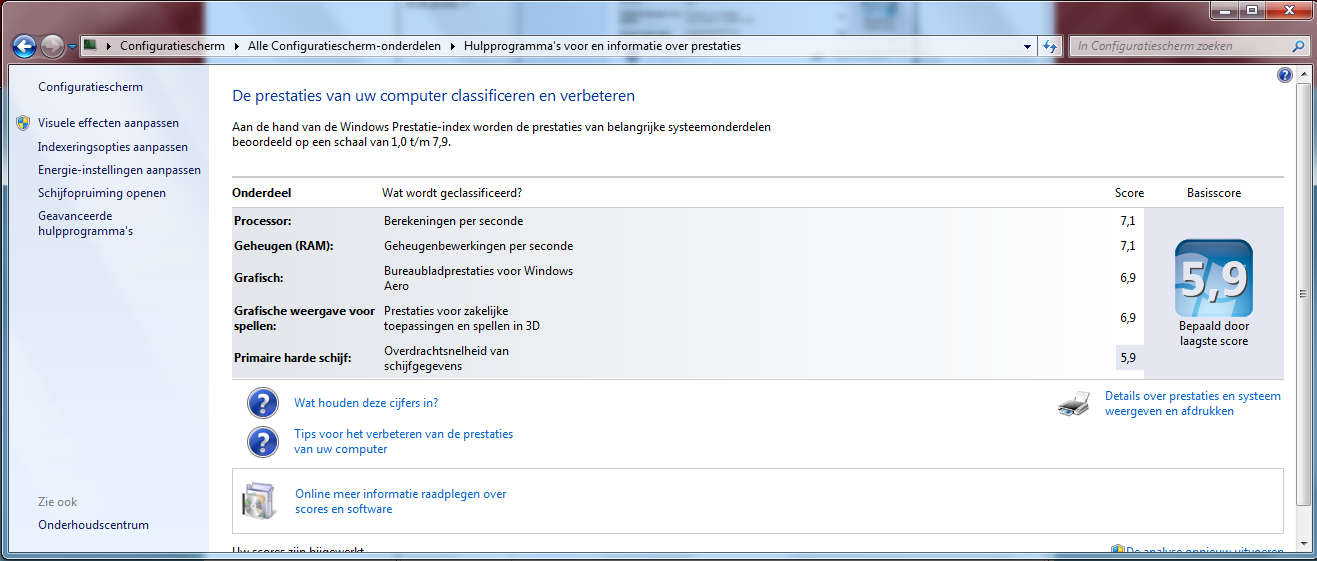Click the 5,9 score of Primaire harde schijf
1317x561 pixels.
pyautogui.click(x=1128, y=357)
